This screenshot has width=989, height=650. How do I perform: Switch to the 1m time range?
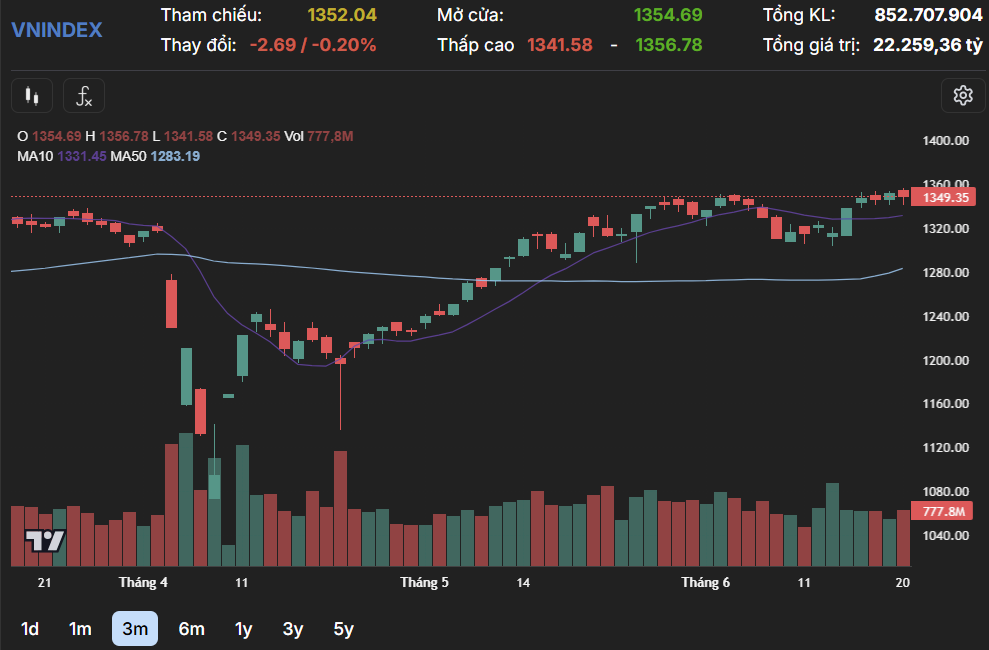pos(80,629)
